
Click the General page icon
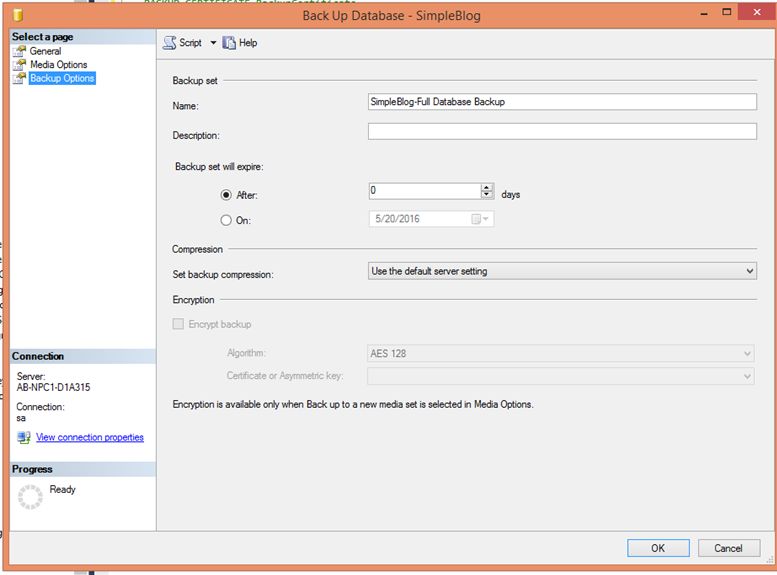[x=19, y=51]
